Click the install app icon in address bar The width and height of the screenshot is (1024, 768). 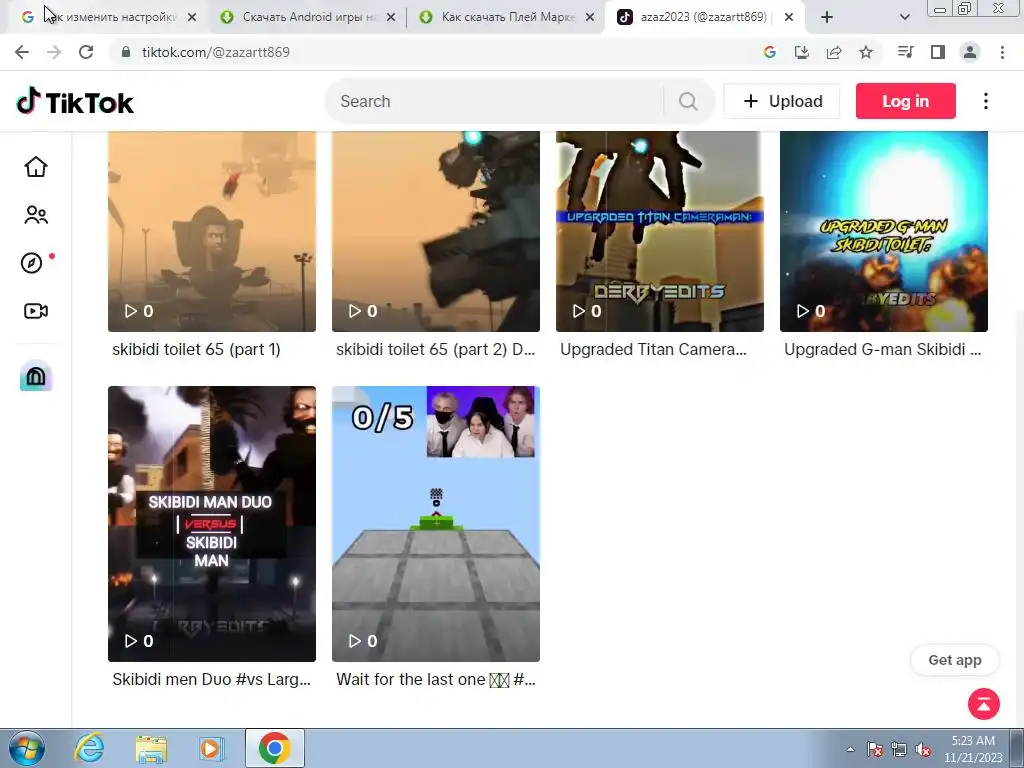(802, 52)
